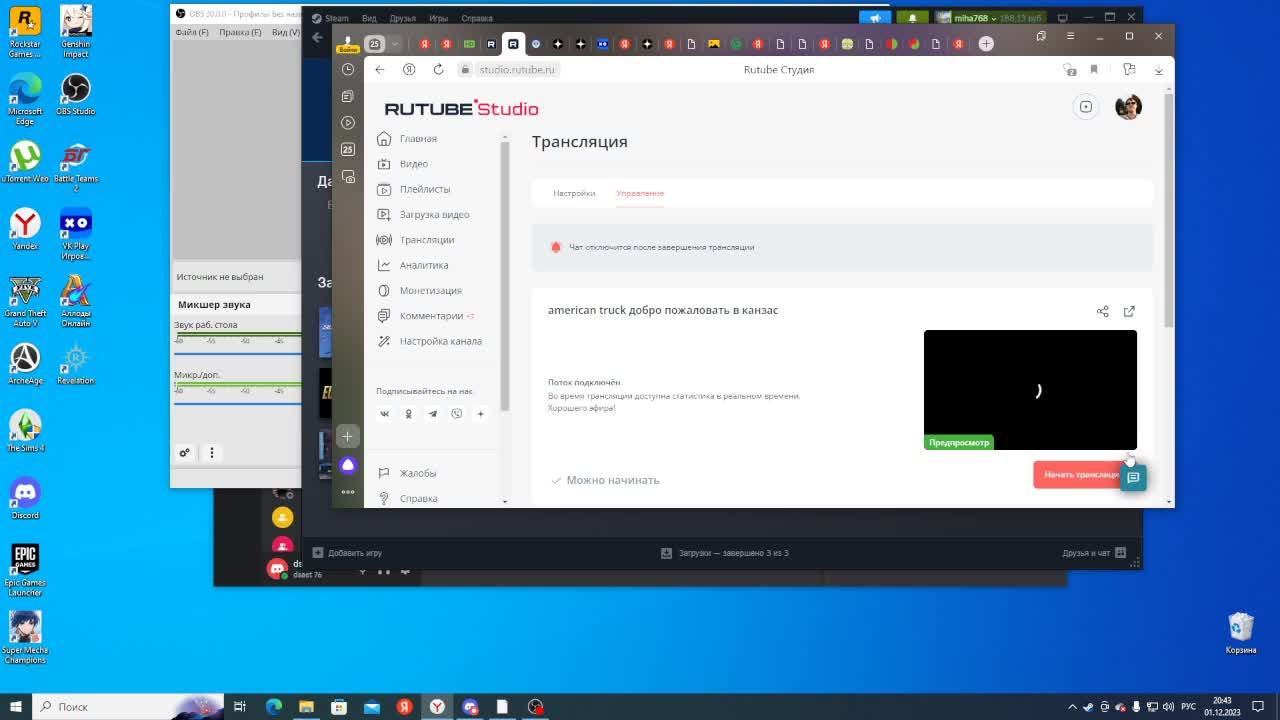Open bookmarks icon in the browser toolbar
The height and width of the screenshot is (720, 1280).
1094,69
